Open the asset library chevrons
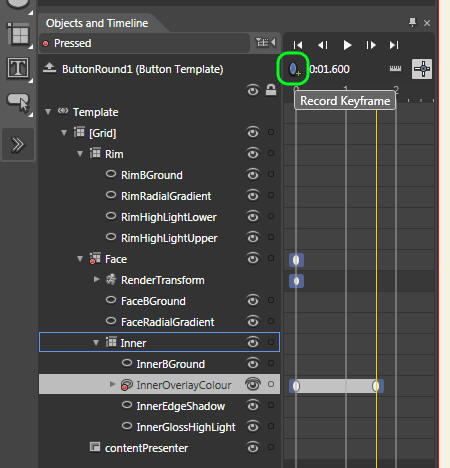 17,144
